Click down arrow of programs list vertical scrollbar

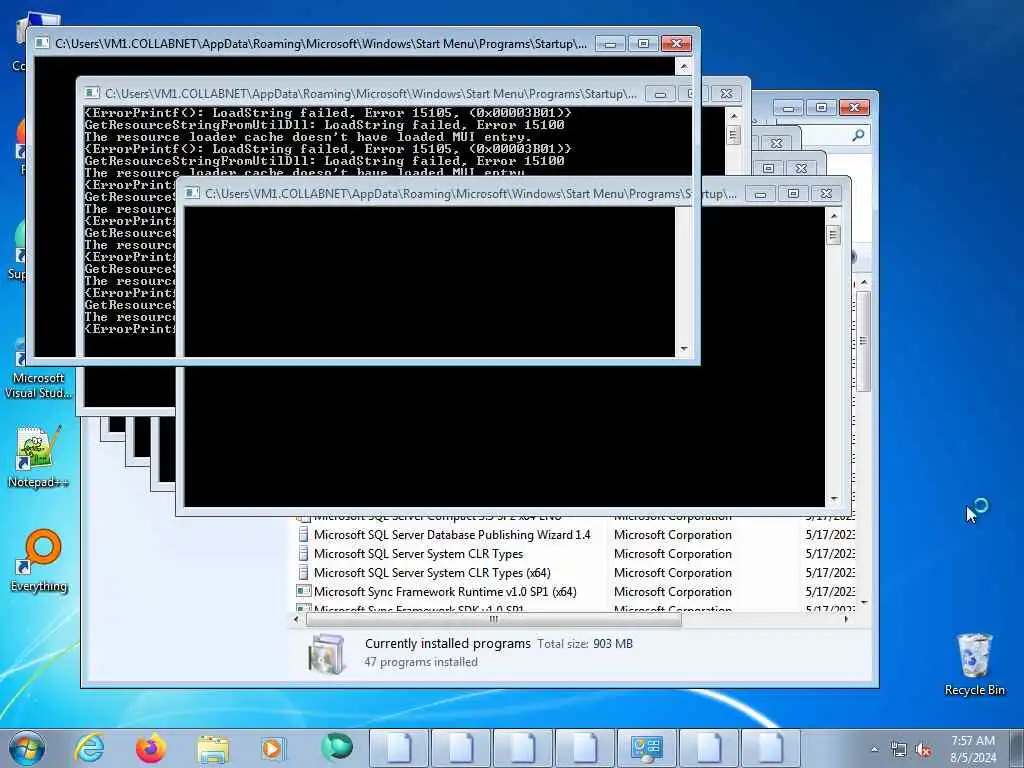point(864,603)
